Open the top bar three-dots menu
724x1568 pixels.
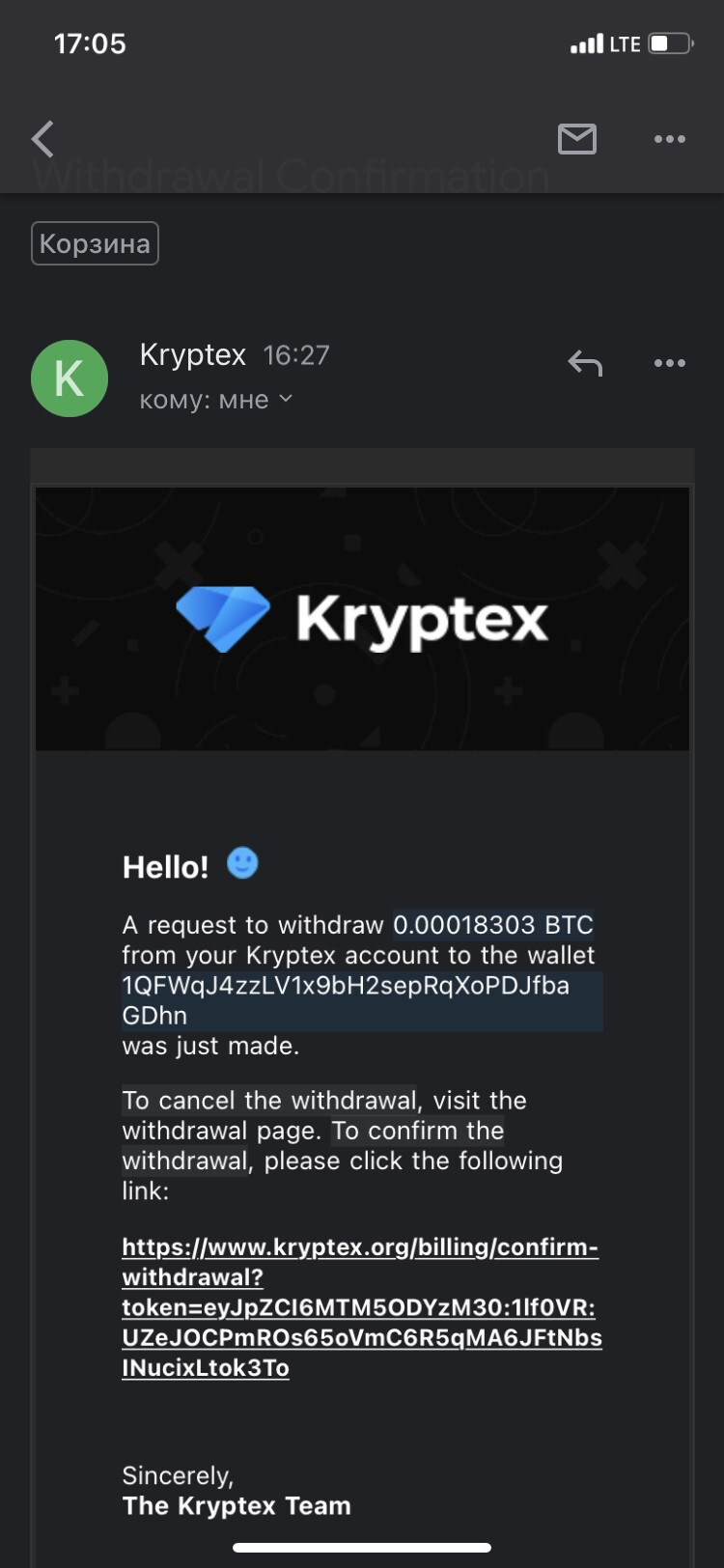(x=669, y=139)
